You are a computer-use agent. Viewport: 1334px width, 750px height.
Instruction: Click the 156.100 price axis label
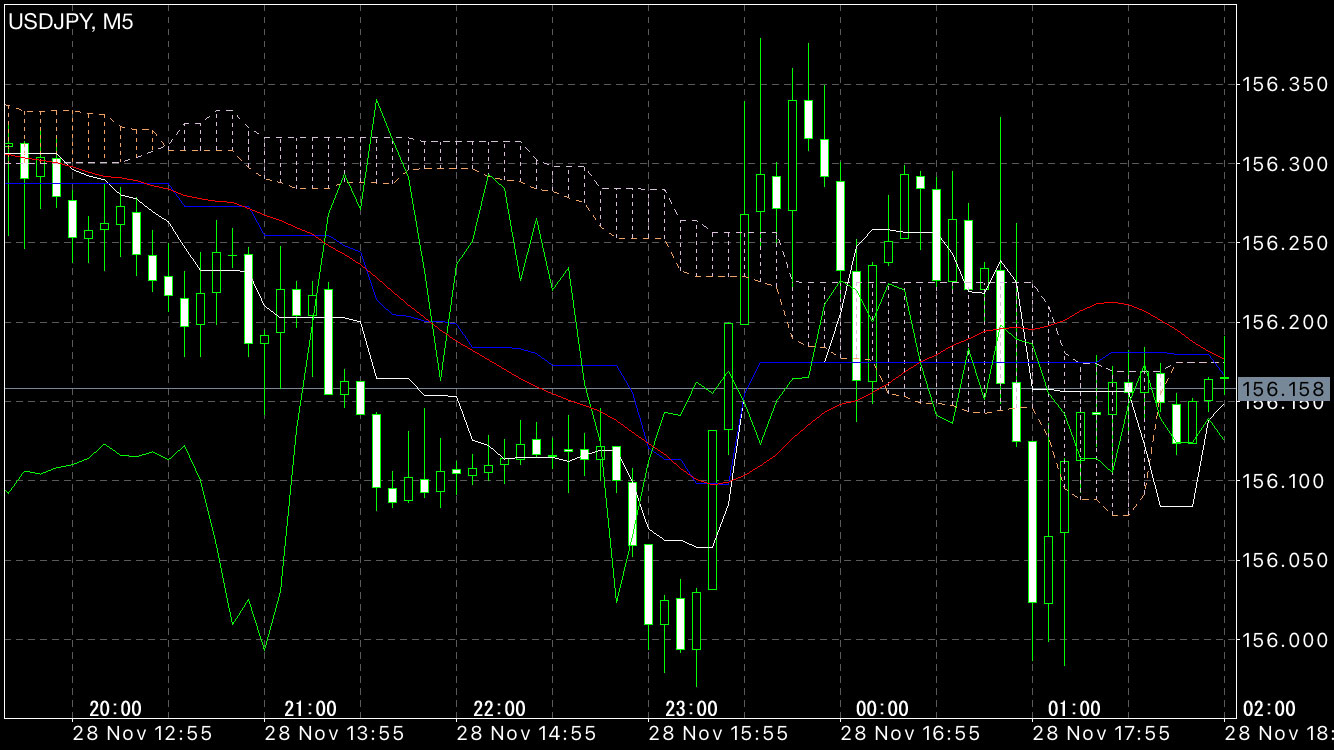[x=1282, y=481]
